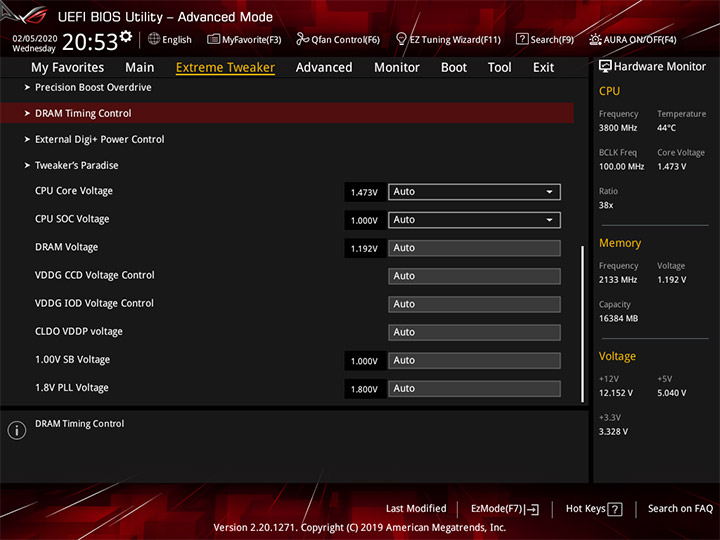The image size is (720, 540).
Task: Click EzMode(F7) button
Action: [505, 509]
